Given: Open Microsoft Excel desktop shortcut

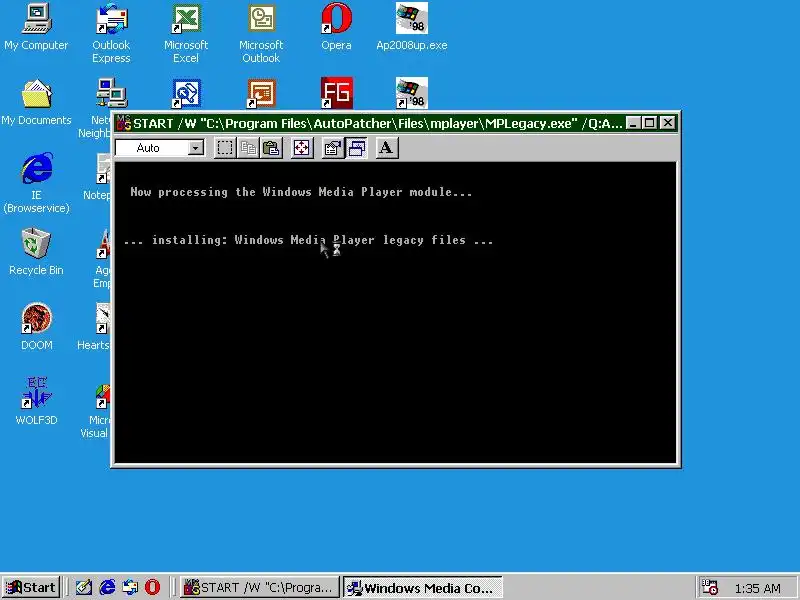Looking at the screenshot, I should [186, 34].
